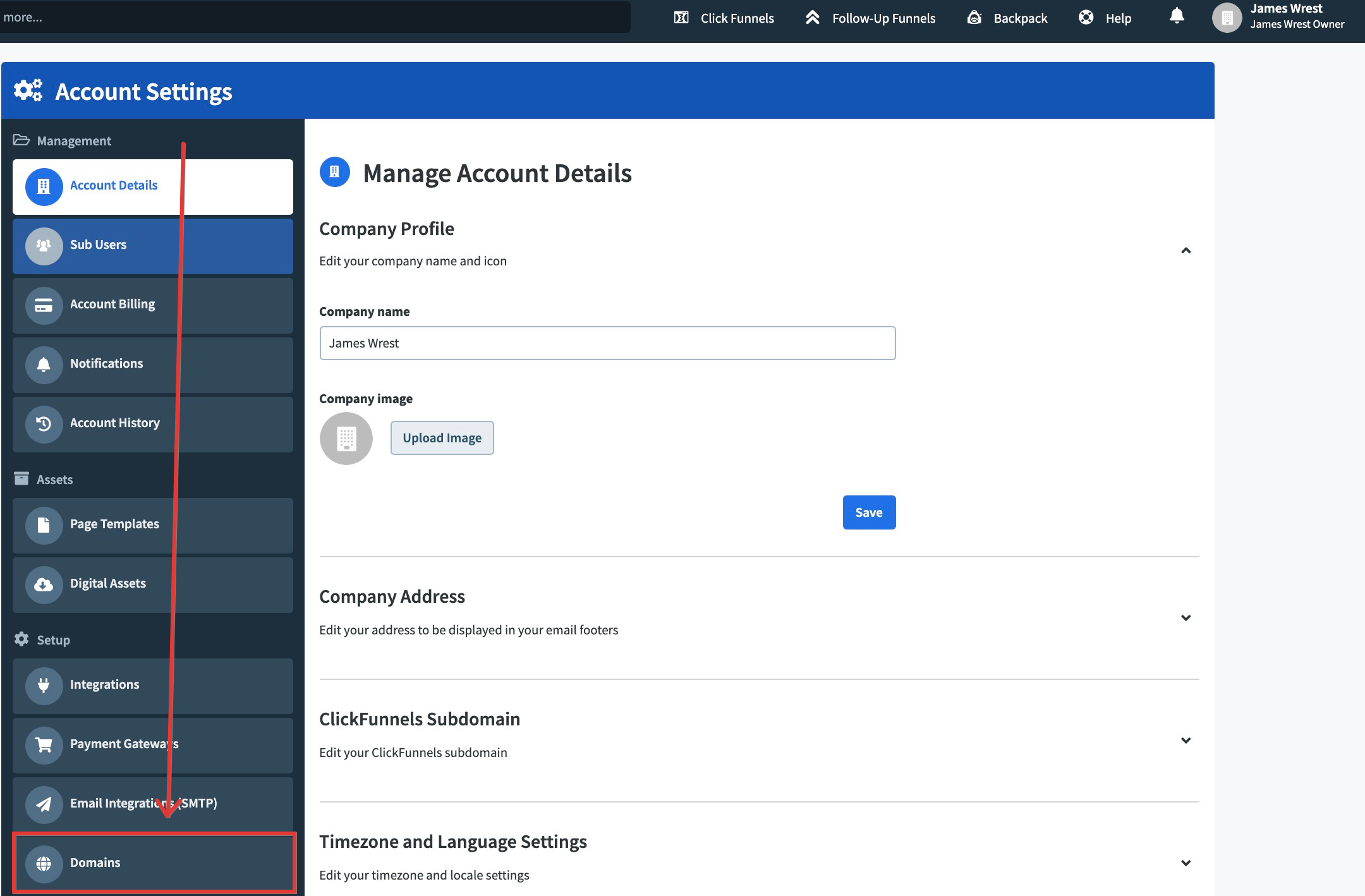Click the Digital Assets cloud download icon

pos(44,584)
